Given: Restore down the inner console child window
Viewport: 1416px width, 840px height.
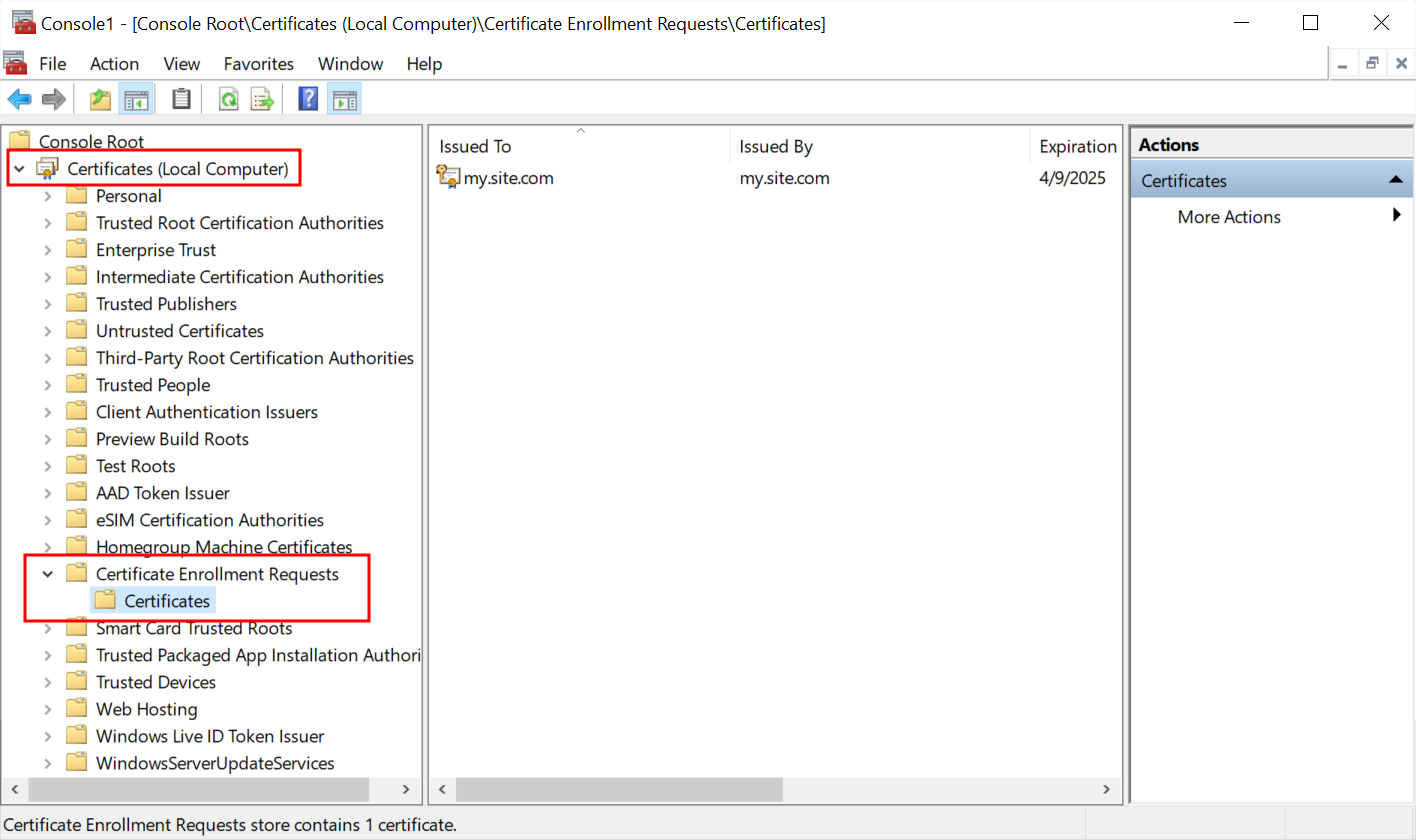Looking at the screenshot, I should tap(1372, 63).
